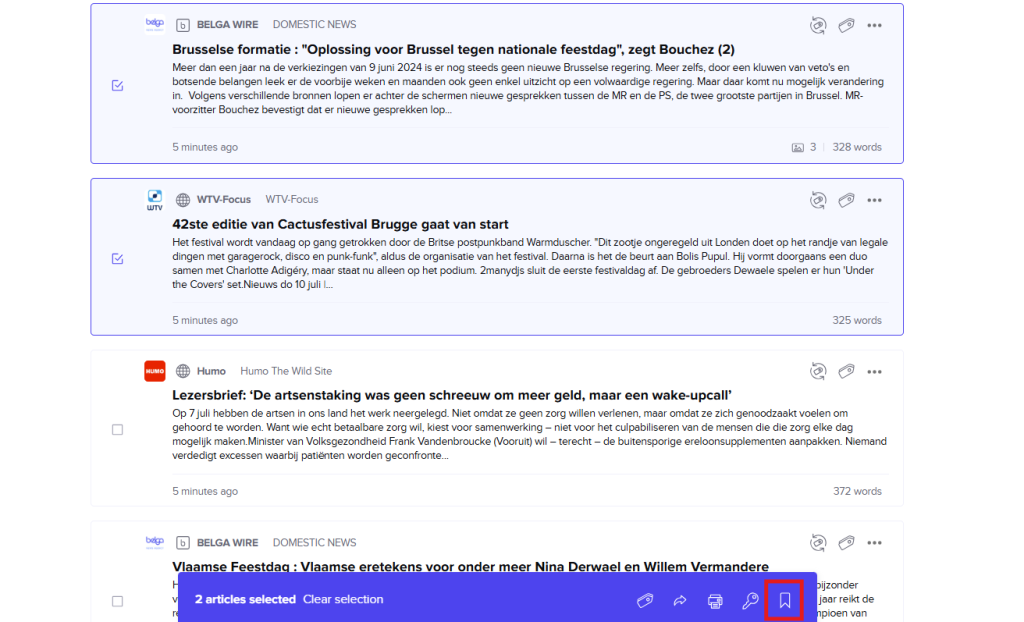Share selected articles with the arrow icon
This screenshot has height=622, width=1024.
click(680, 600)
